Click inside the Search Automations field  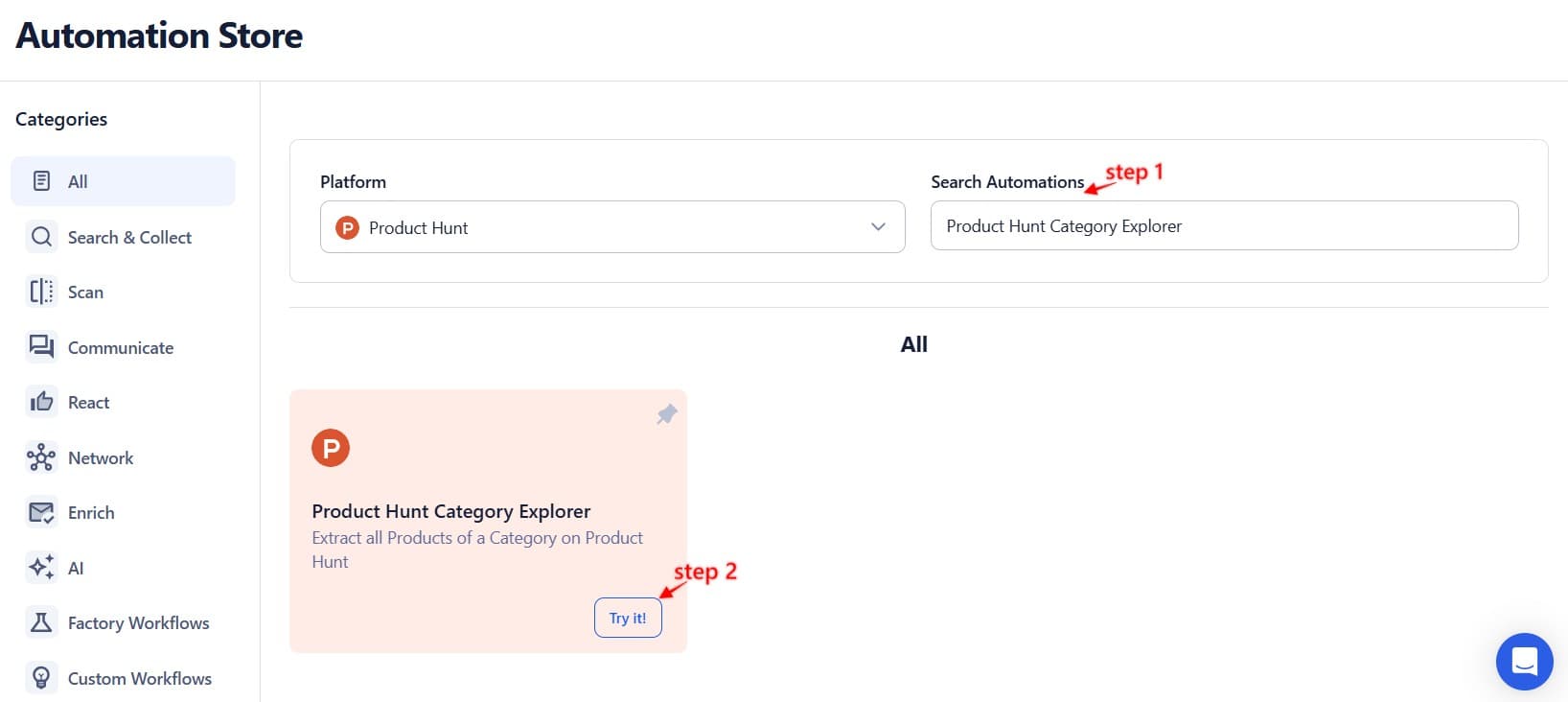1223,225
